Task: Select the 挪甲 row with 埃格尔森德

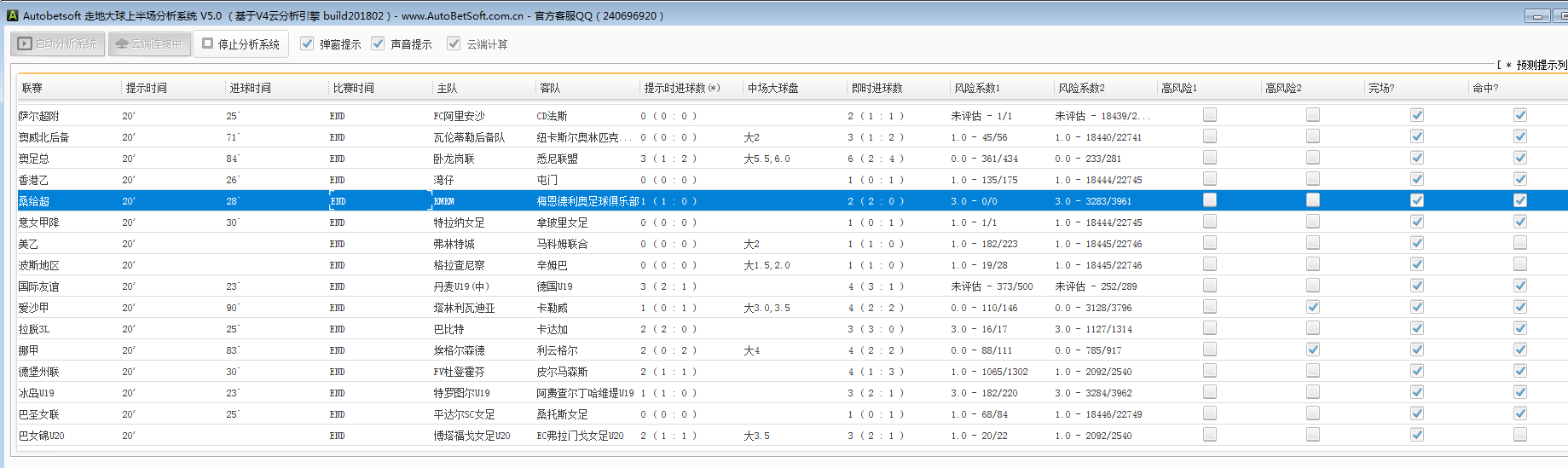Action: tap(29, 350)
